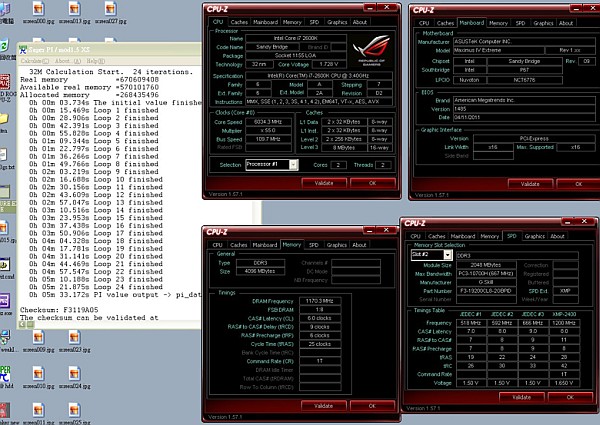600x425 pixels.
Task: Click Validate in CPU-Z Mainboard window
Action: [x=530, y=184]
